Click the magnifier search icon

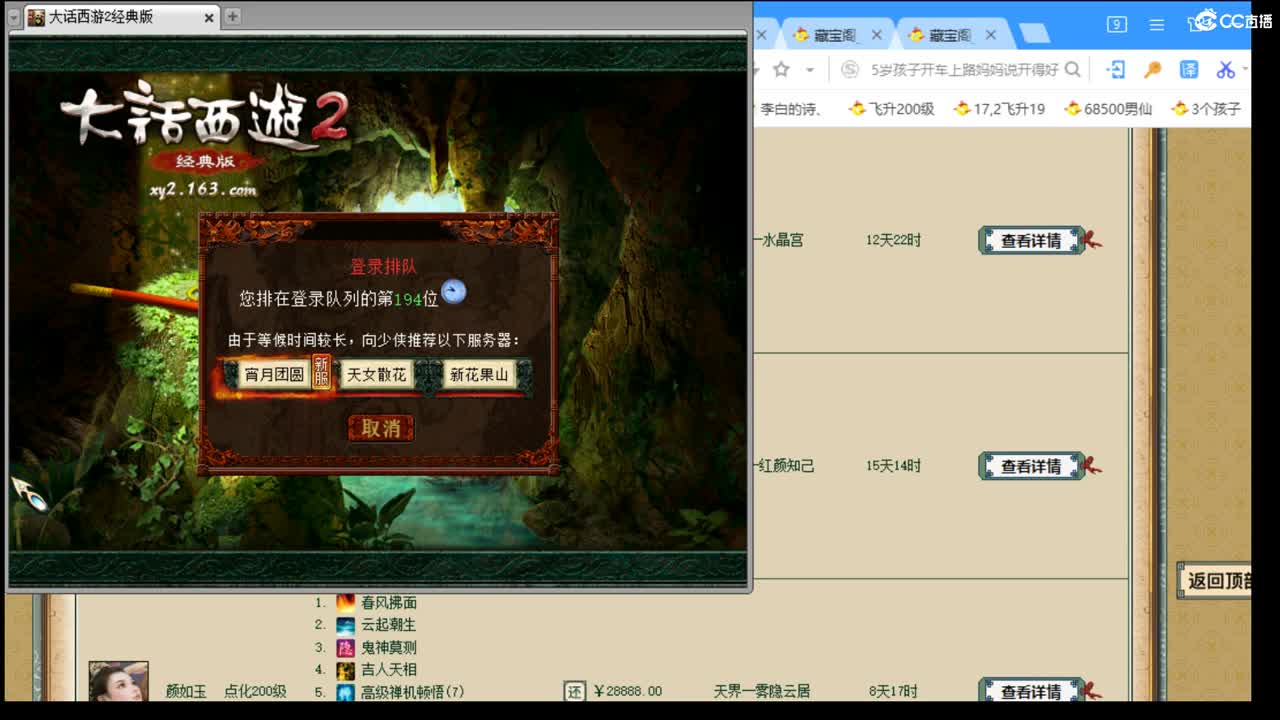(1073, 70)
